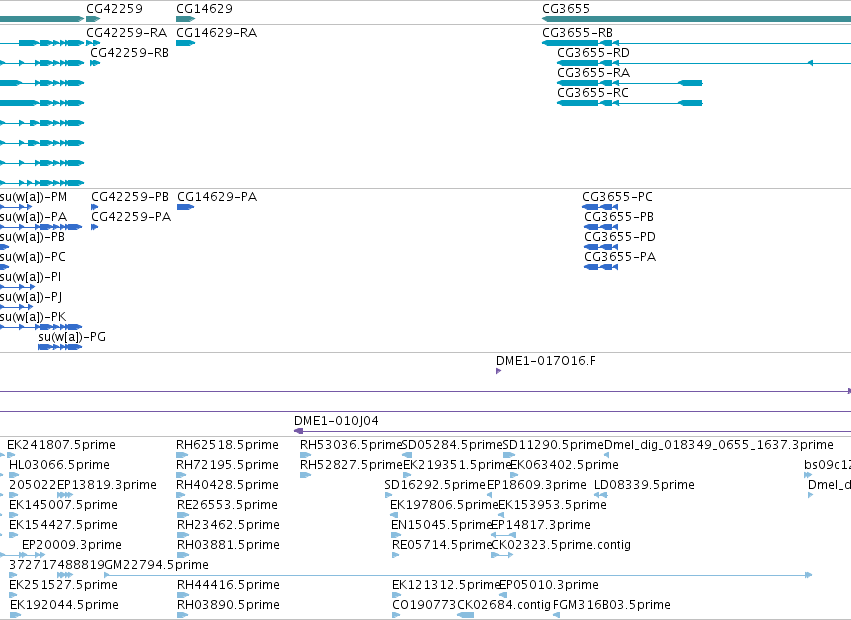Screen dimensions: 851x620
Task: Click the RH03890.5prime EST label
Action: (x=228, y=605)
